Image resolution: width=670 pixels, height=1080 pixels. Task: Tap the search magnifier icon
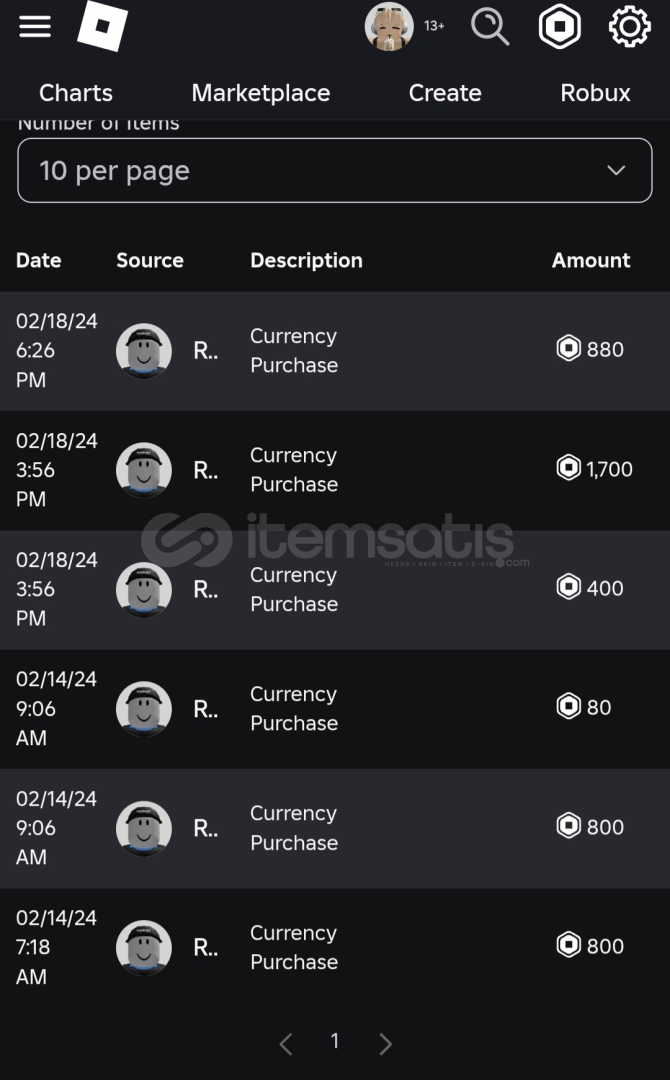click(x=490, y=27)
